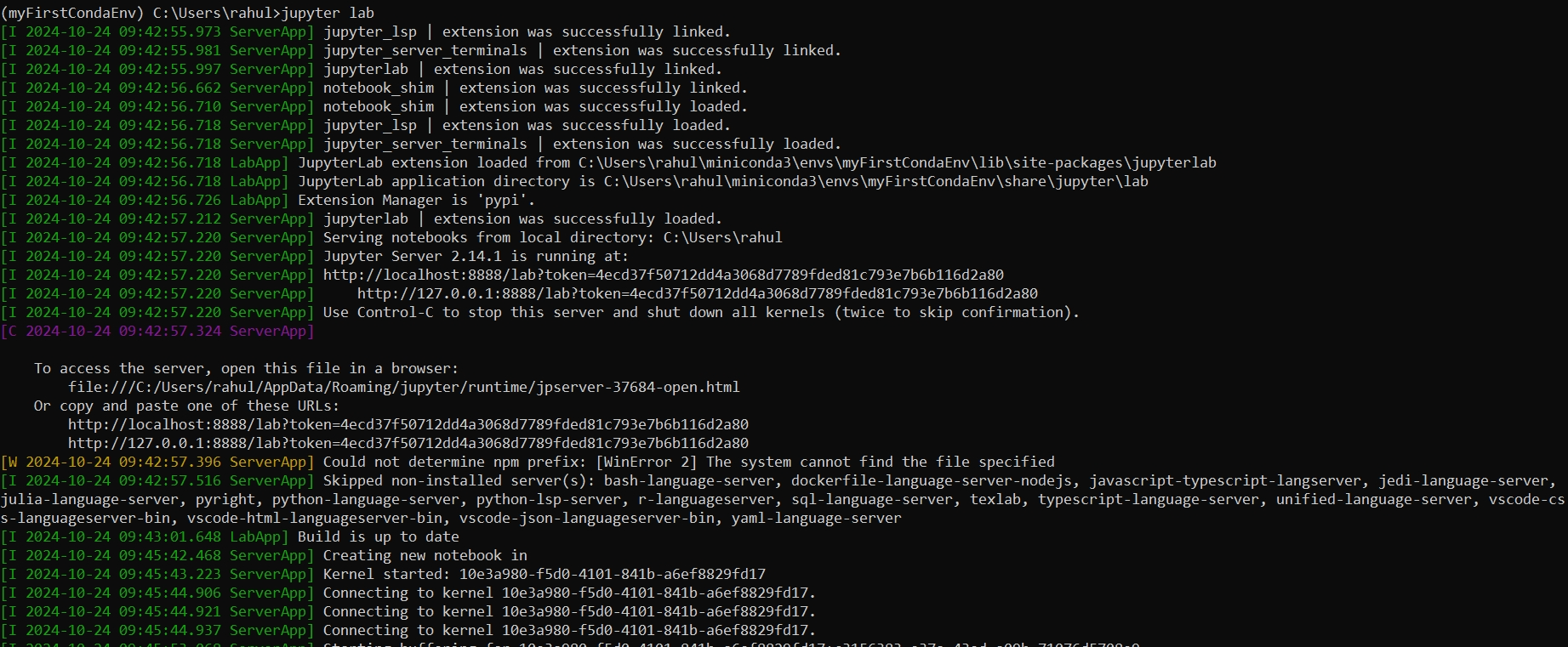
Task: Click the 'jupyter lab' command text
Action: pyautogui.click(x=328, y=13)
